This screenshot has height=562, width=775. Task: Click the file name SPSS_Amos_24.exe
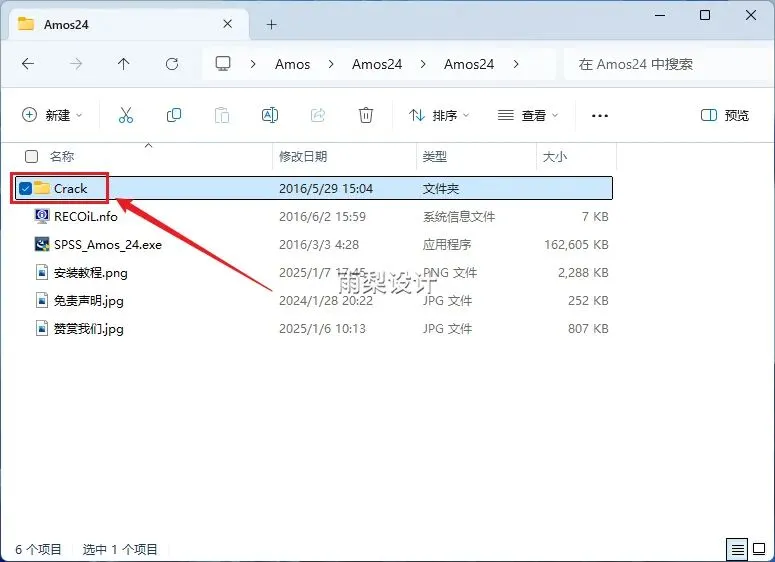(x=108, y=245)
